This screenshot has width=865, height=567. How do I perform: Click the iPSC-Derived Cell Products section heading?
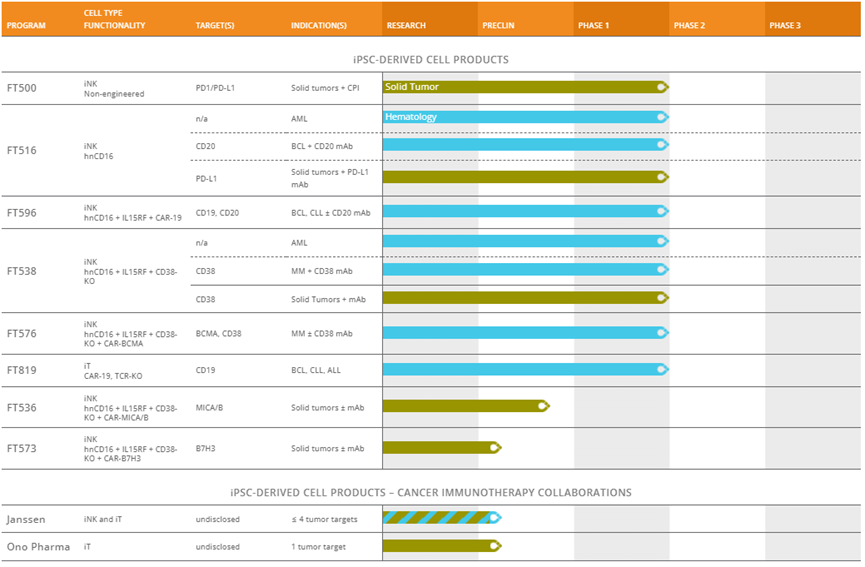click(x=431, y=60)
